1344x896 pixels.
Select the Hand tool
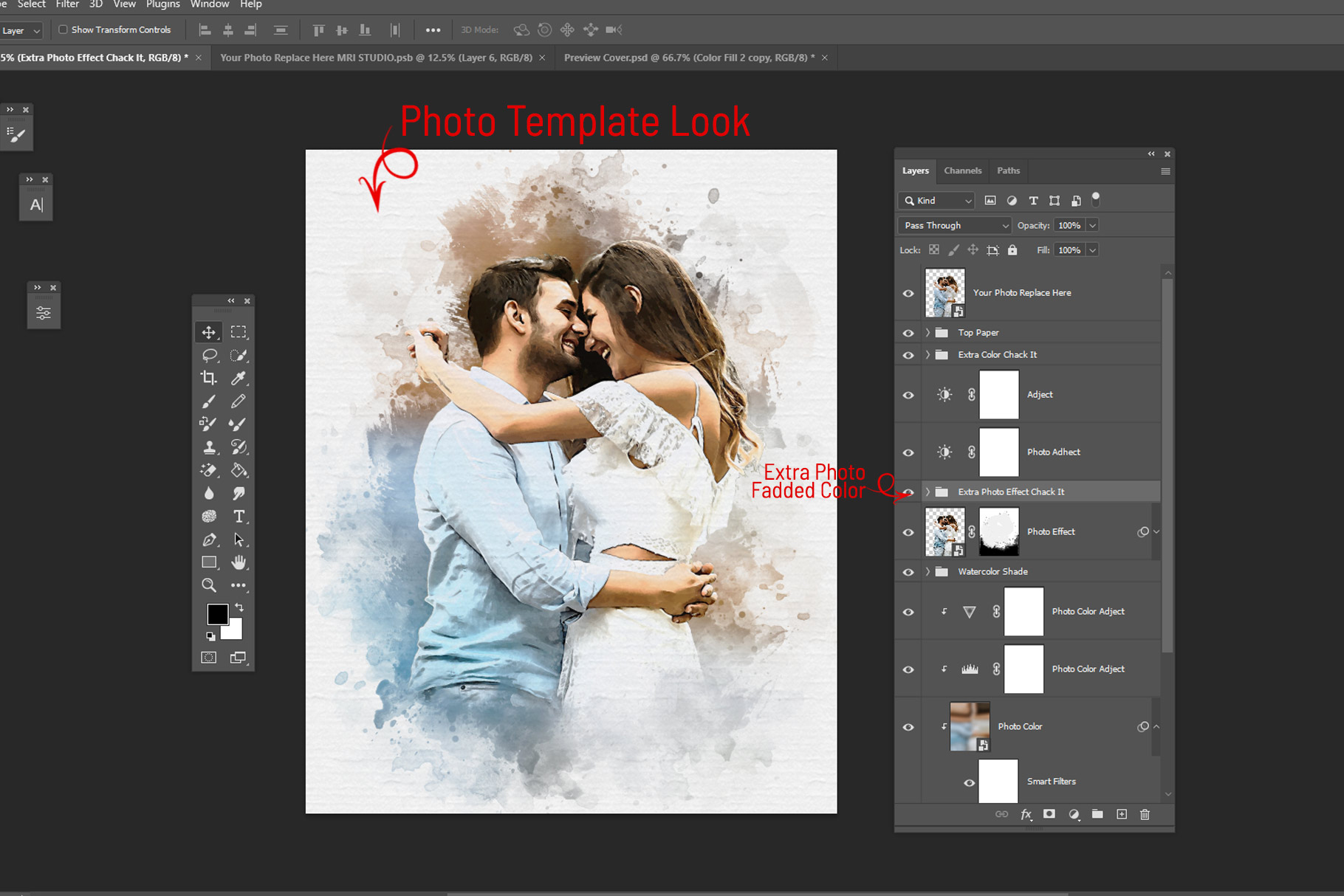coord(239,562)
